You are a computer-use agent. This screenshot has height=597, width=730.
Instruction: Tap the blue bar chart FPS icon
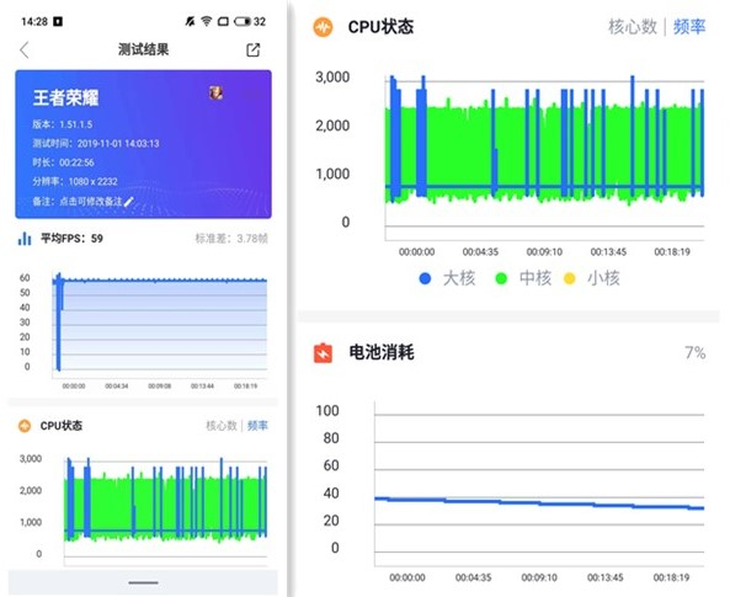click(x=24, y=238)
